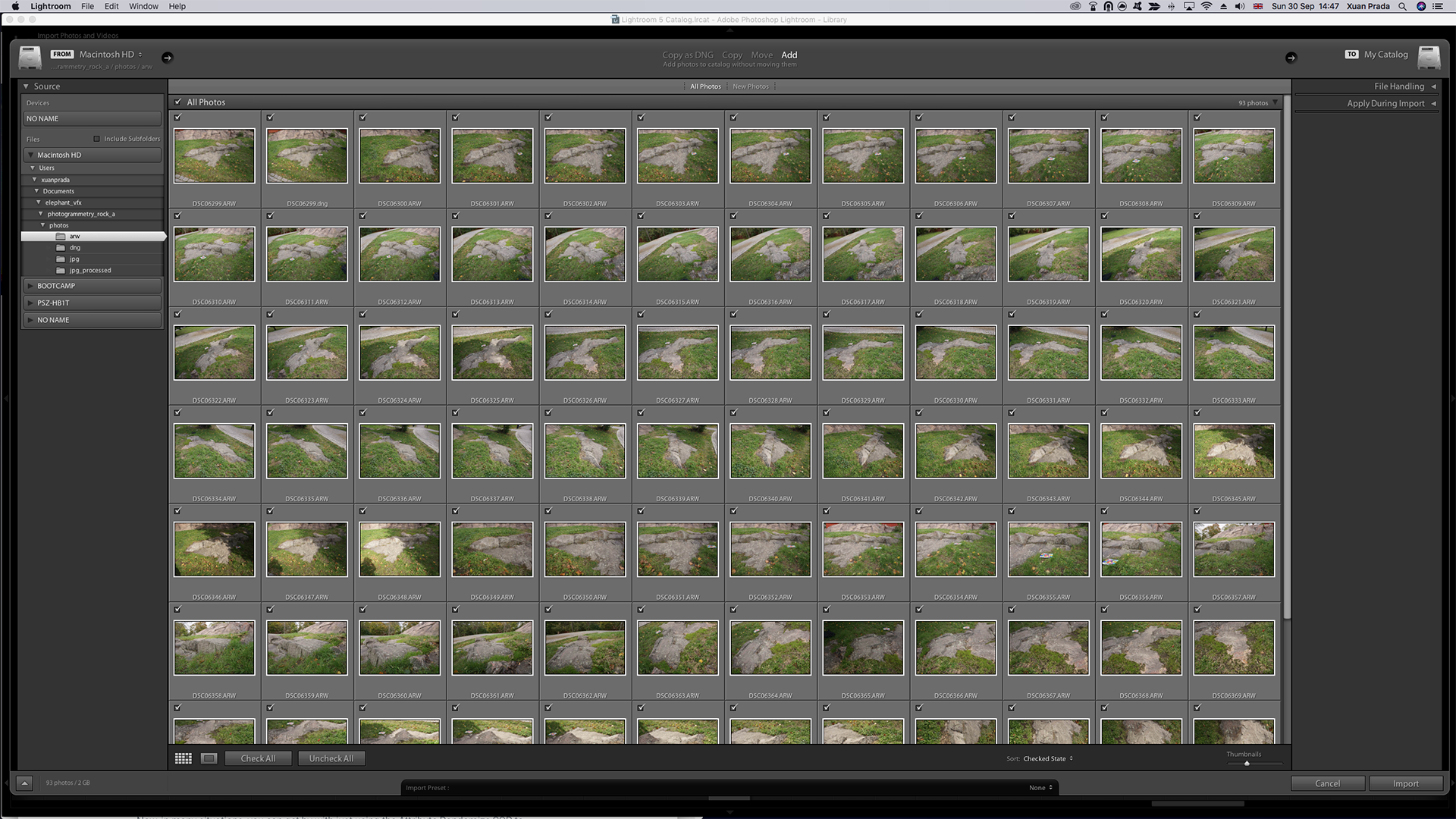The height and width of the screenshot is (819, 1456).
Task: Select thumbnail DSC06333.ARW
Action: 1234,353
